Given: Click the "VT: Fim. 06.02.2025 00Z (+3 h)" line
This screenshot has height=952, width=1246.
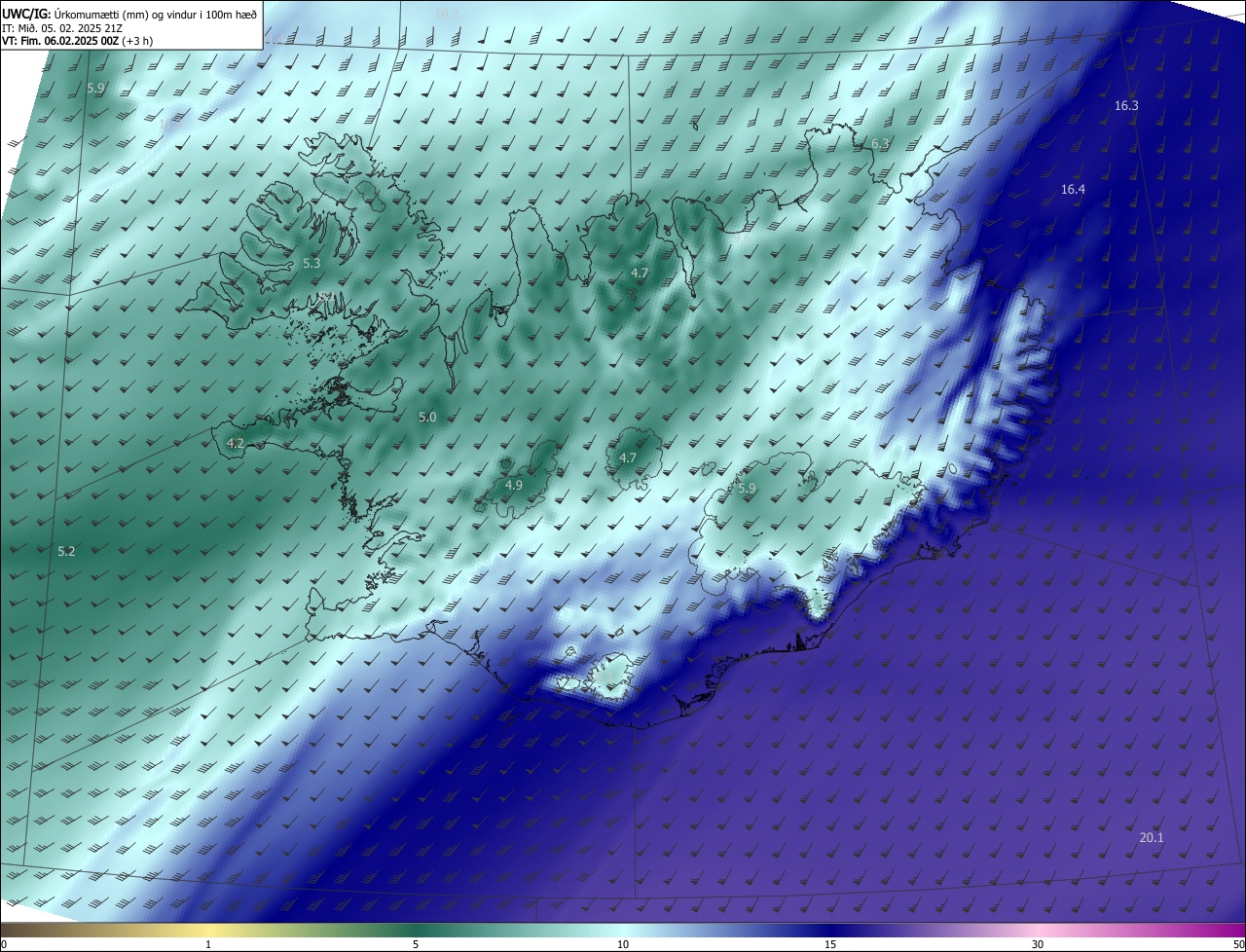Looking at the screenshot, I should click(x=77, y=41).
